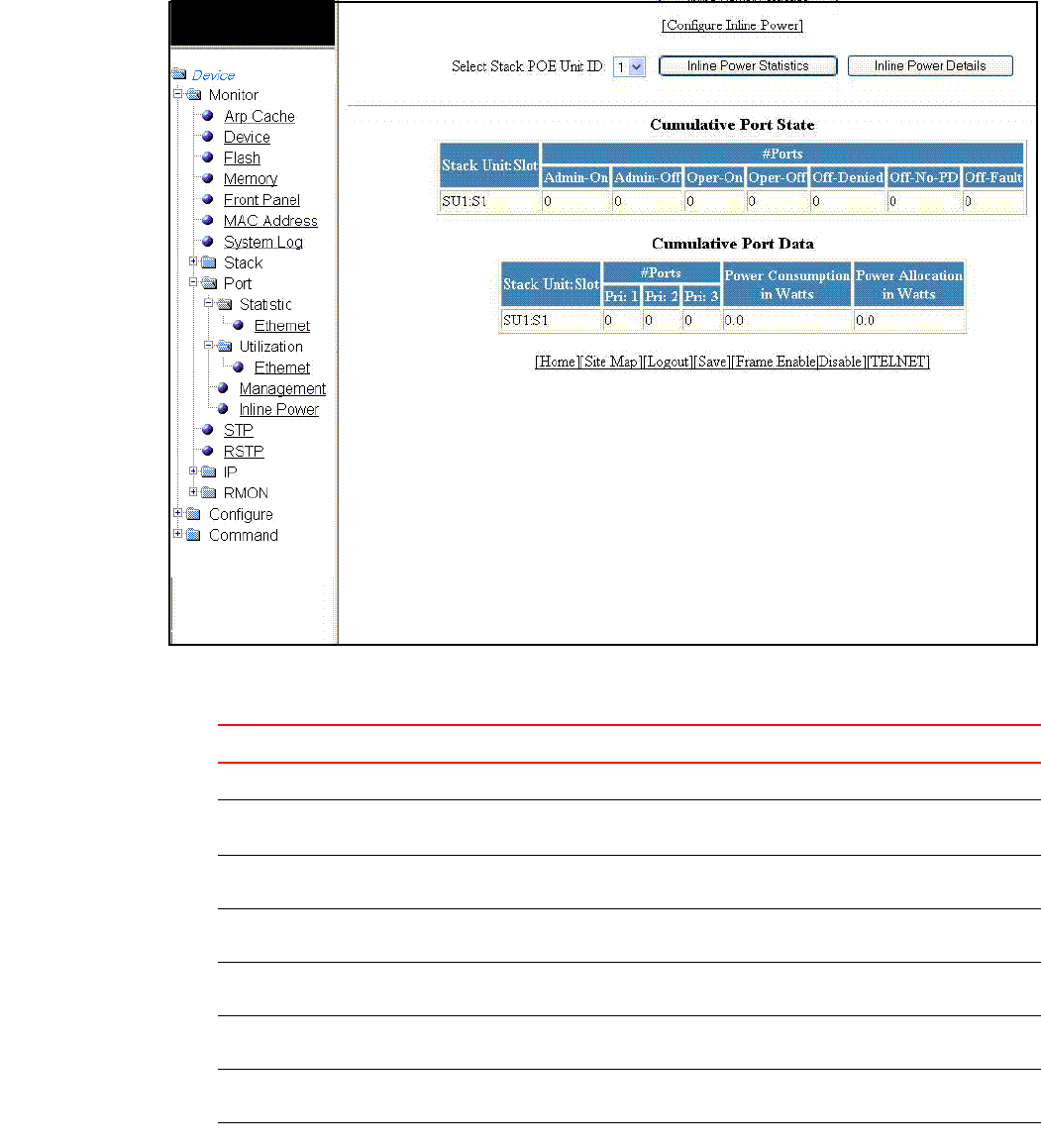
Task: Open the Flash link
Action: tap(242, 158)
